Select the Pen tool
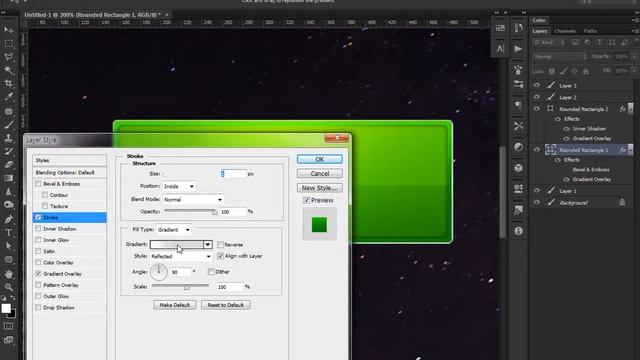Screen dimensions: 640x360 (x=9, y=219)
